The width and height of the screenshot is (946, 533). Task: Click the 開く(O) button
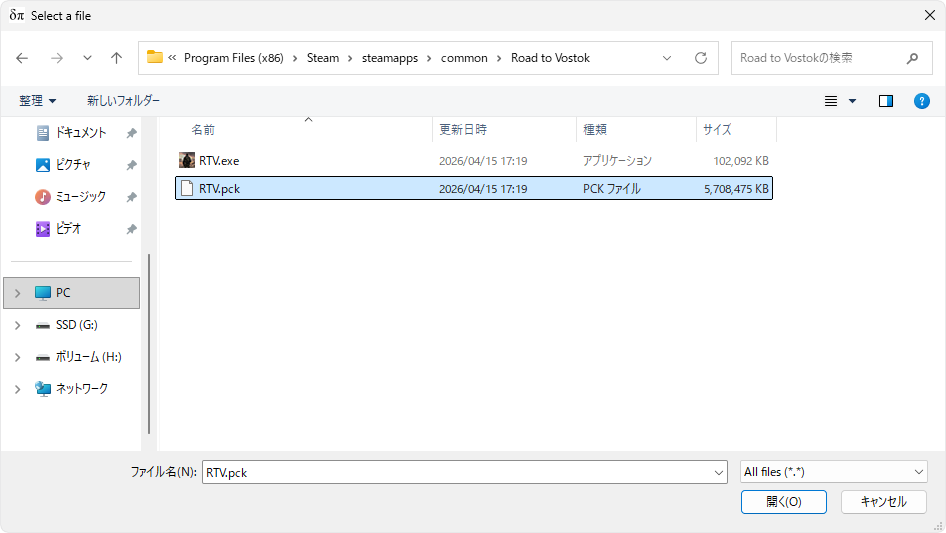click(783, 502)
